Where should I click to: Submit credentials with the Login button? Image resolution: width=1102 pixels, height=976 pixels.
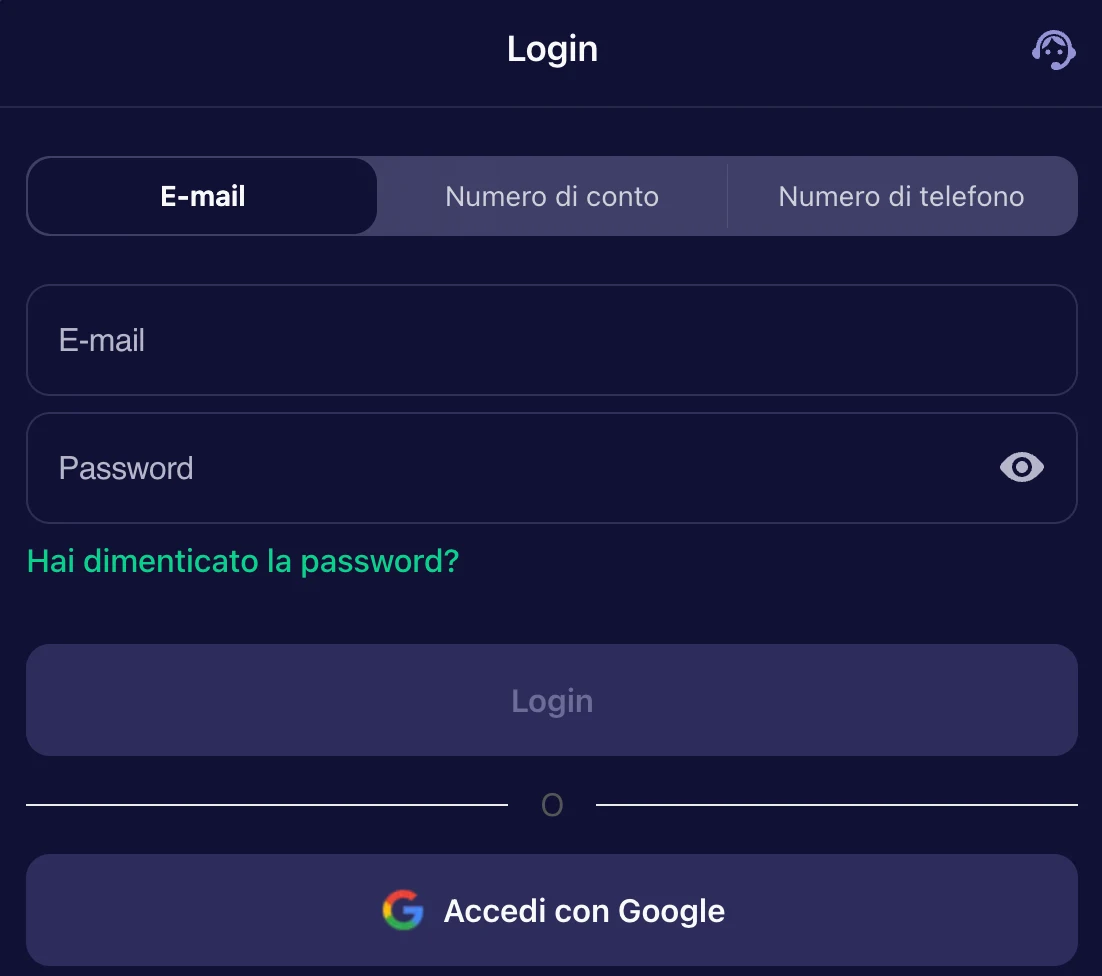551,700
